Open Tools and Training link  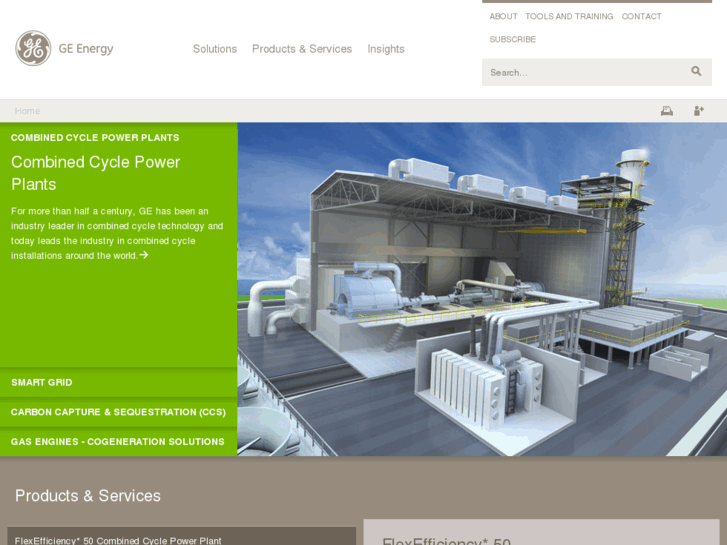tap(569, 16)
